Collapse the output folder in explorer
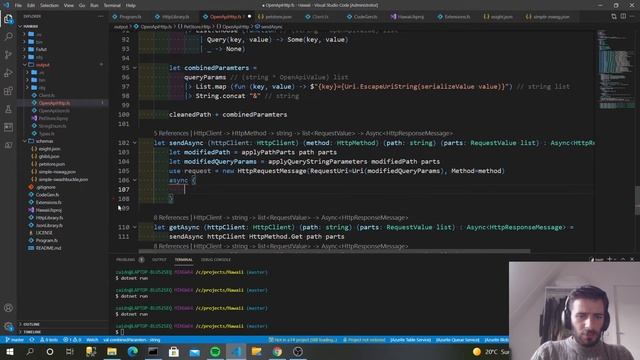640x360 pixels. point(24,65)
